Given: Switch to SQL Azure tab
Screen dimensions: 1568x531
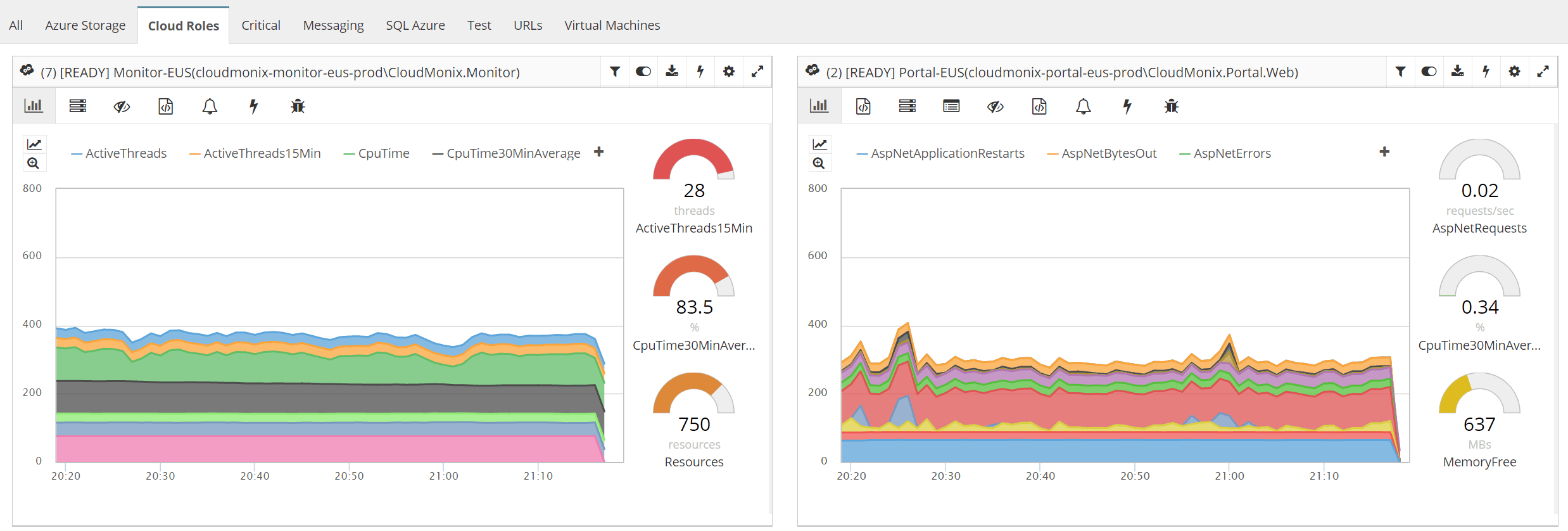Looking at the screenshot, I should (415, 25).
